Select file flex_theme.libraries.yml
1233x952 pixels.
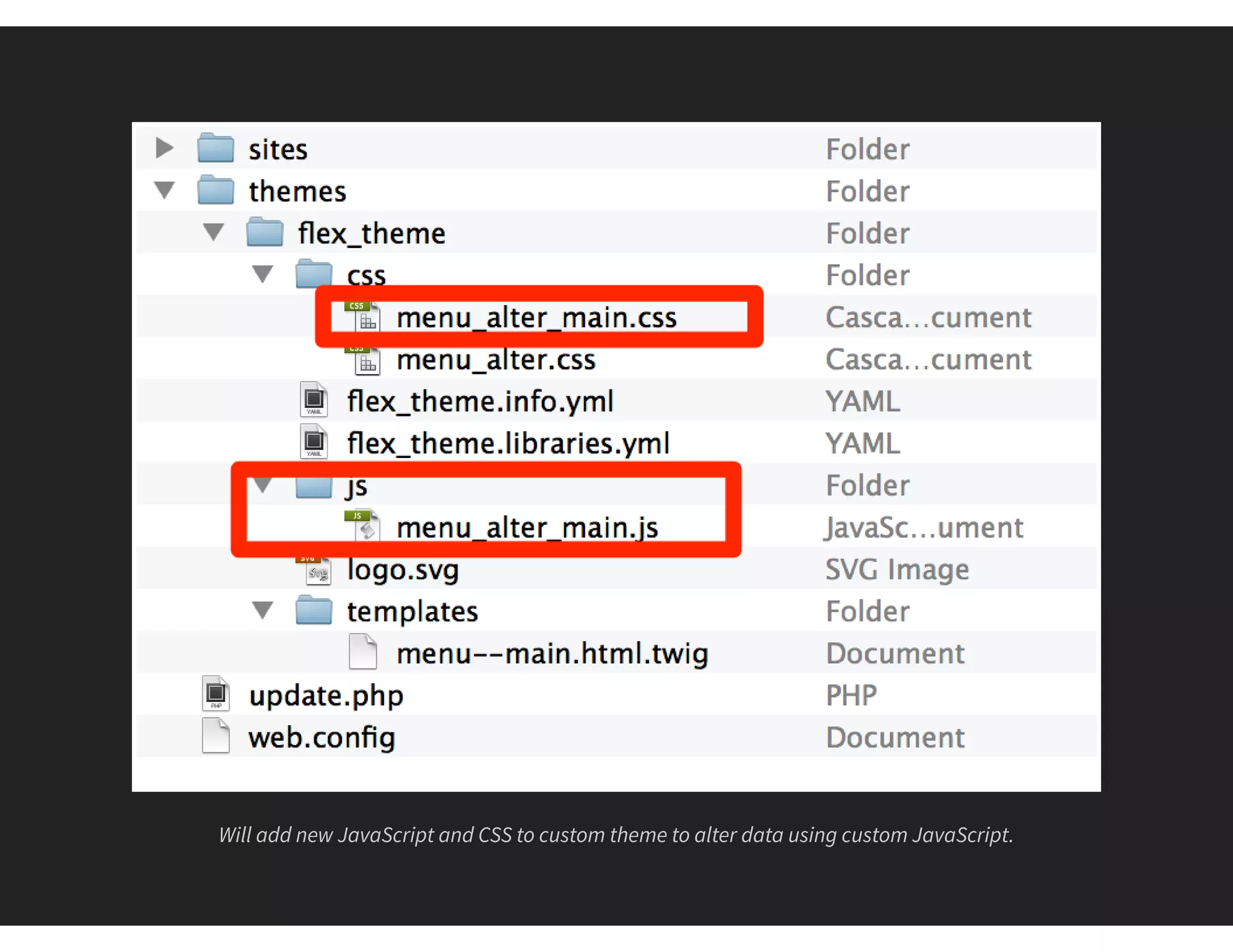508,444
